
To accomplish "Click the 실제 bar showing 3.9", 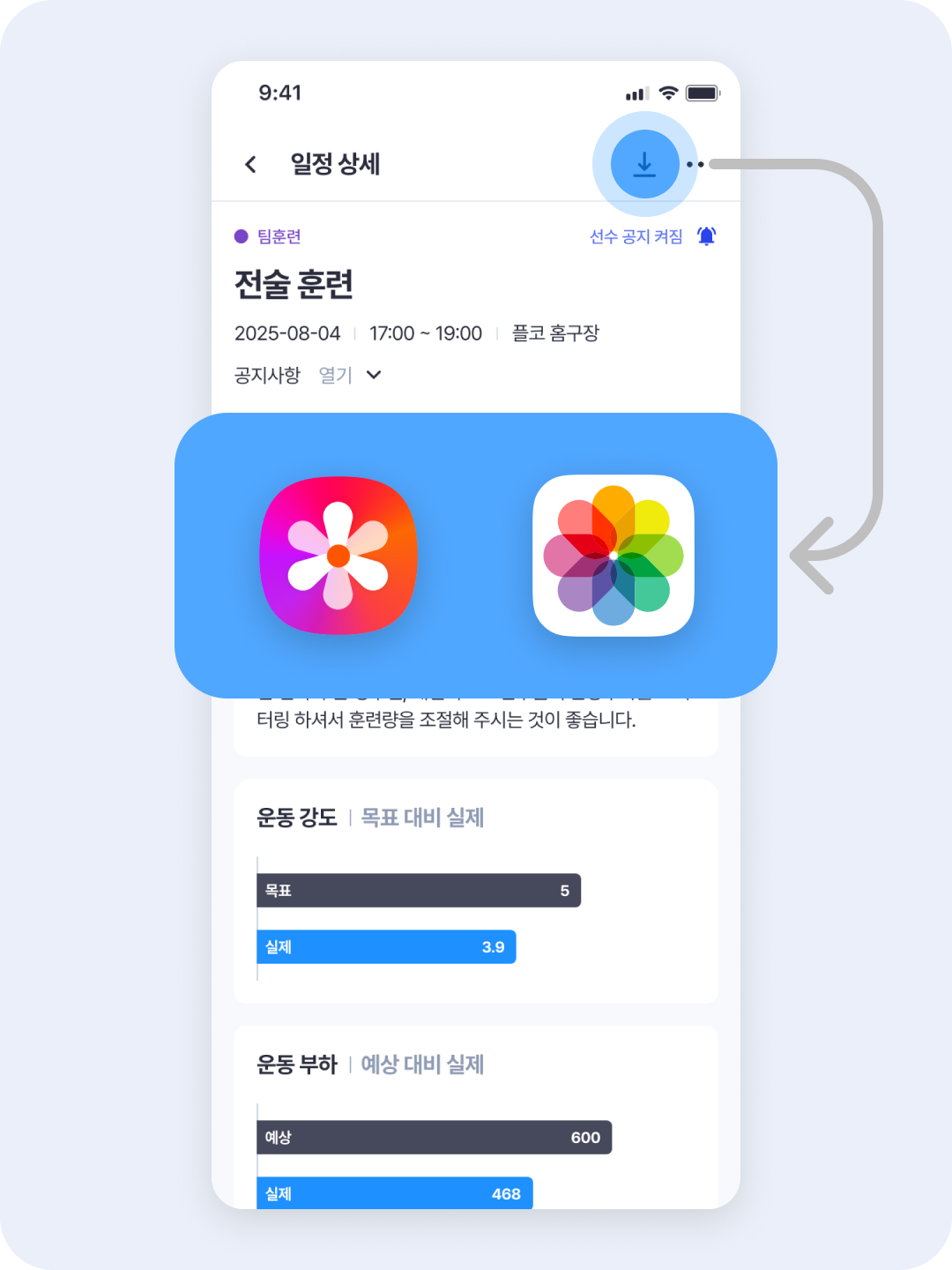I will [386, 947].
